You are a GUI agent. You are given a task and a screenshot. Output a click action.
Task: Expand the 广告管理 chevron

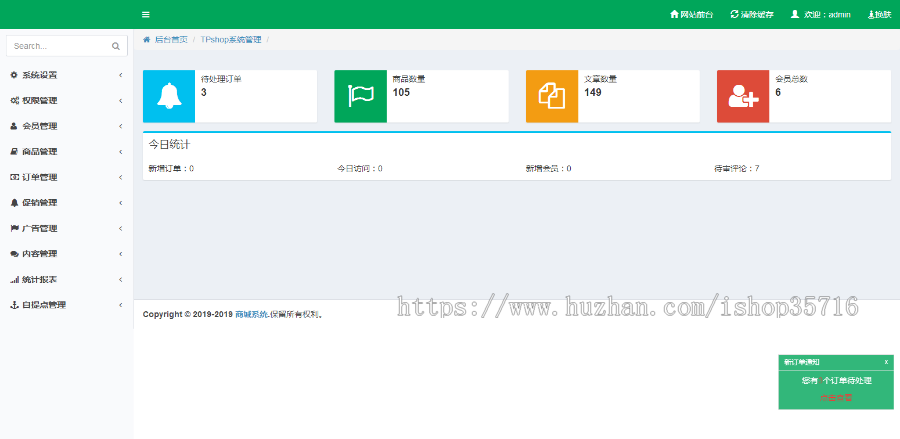click(121, 228)
